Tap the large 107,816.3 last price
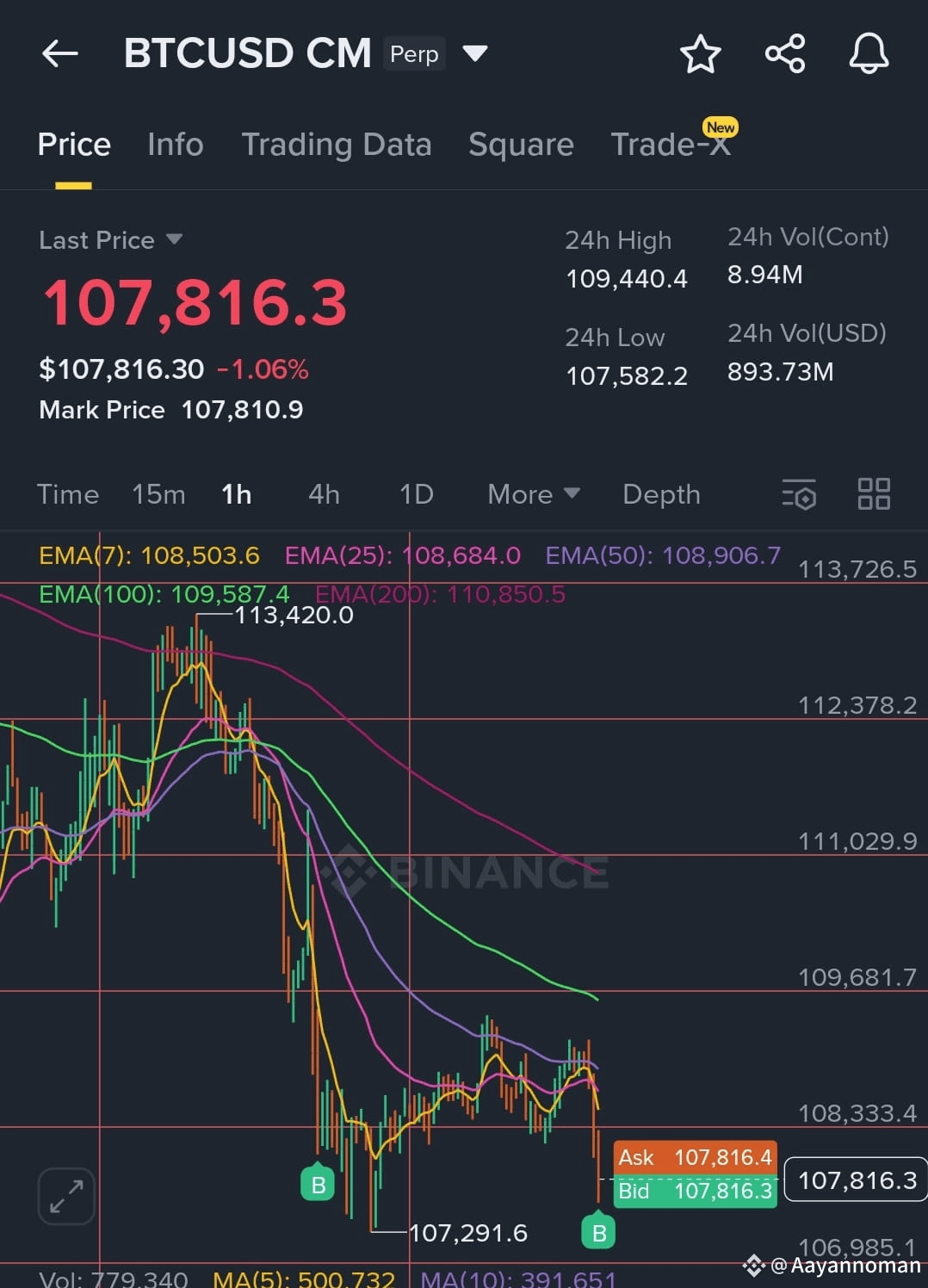This screenshot has width=928, height=1288. 195,303
